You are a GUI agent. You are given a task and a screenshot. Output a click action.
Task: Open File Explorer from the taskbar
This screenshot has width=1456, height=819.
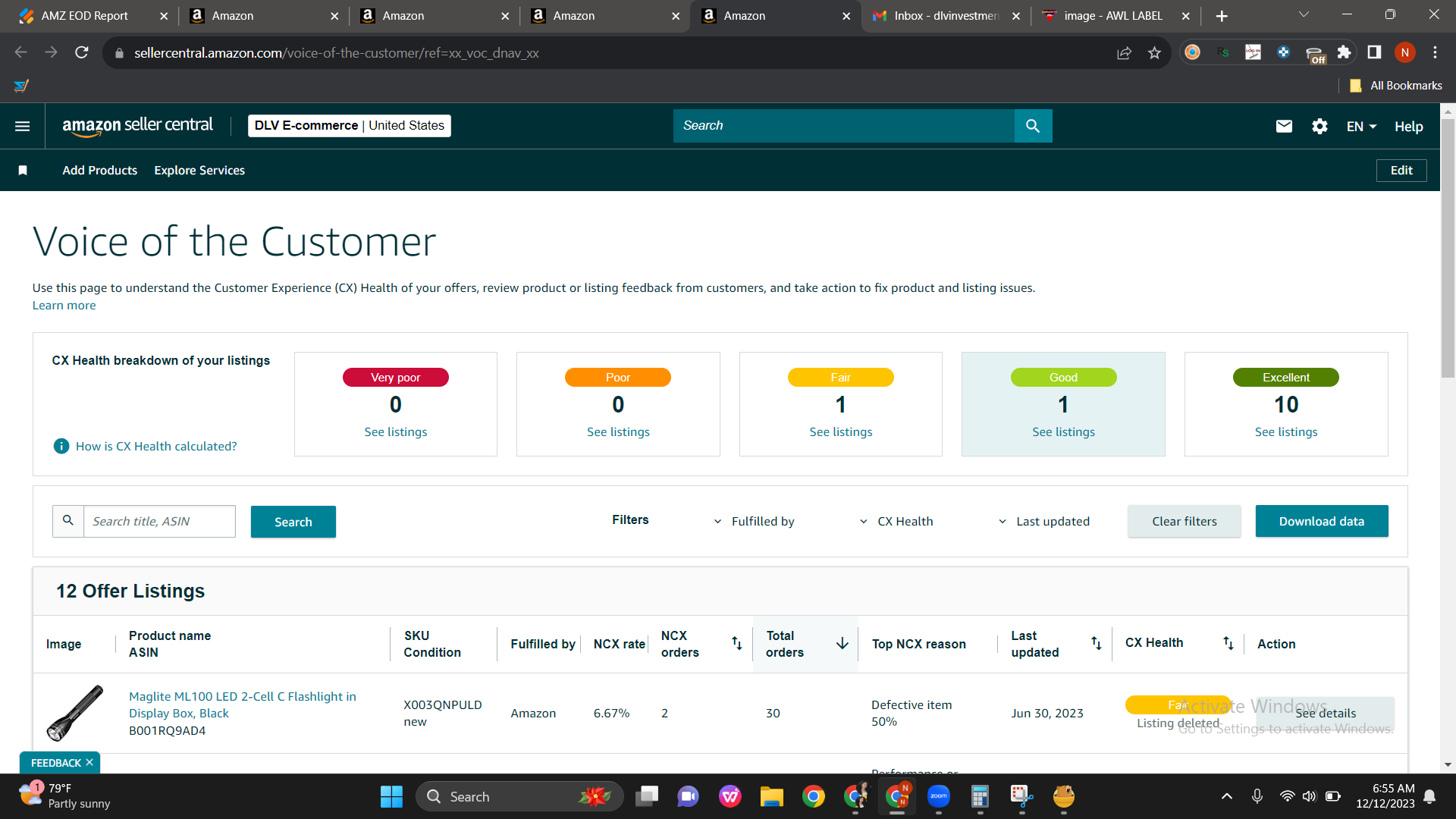point(772,797)
